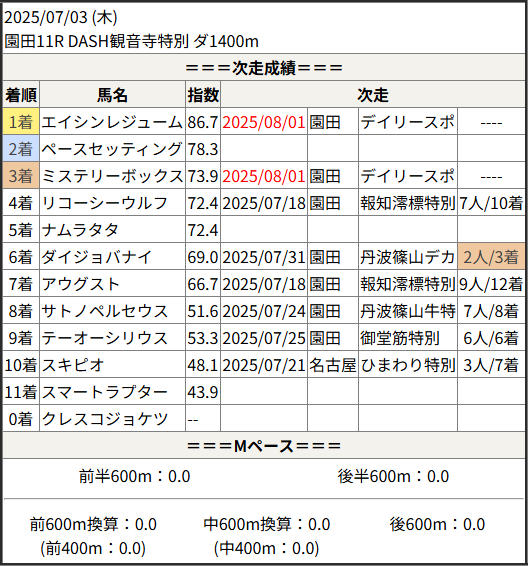Click the 着順 column header

(21, 95)
